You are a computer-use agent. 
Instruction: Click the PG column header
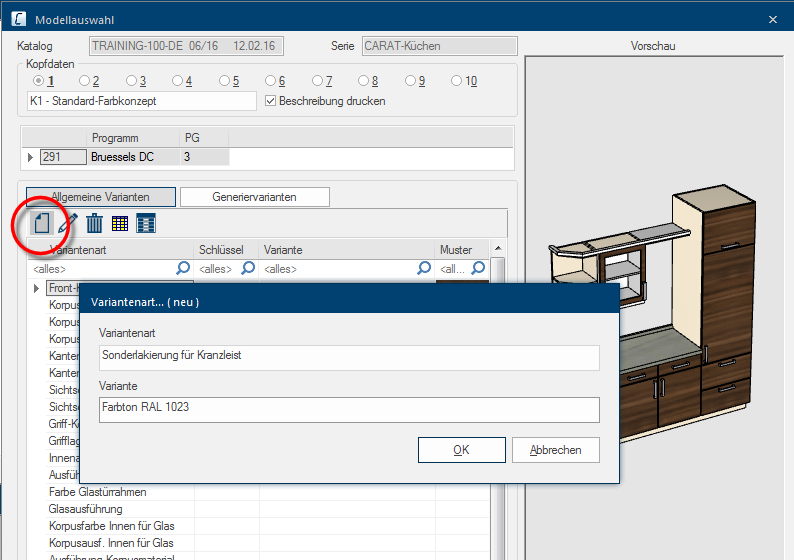204,138
